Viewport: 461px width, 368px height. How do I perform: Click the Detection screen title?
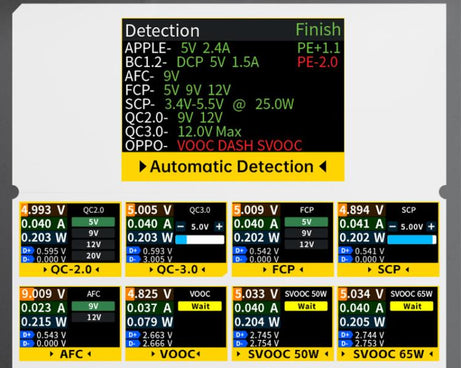click(x=162, y=31)
